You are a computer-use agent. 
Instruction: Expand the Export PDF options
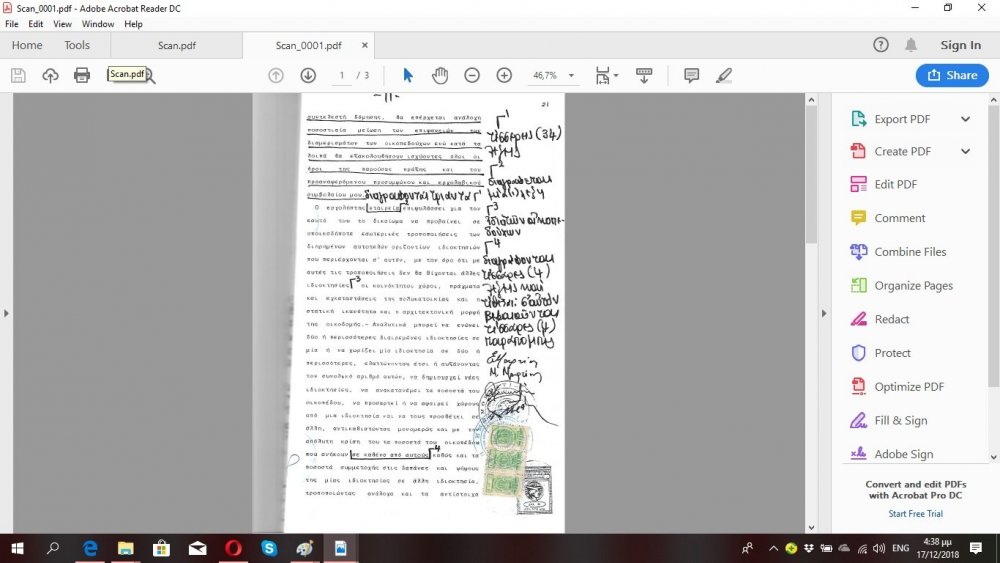point(965,119)
